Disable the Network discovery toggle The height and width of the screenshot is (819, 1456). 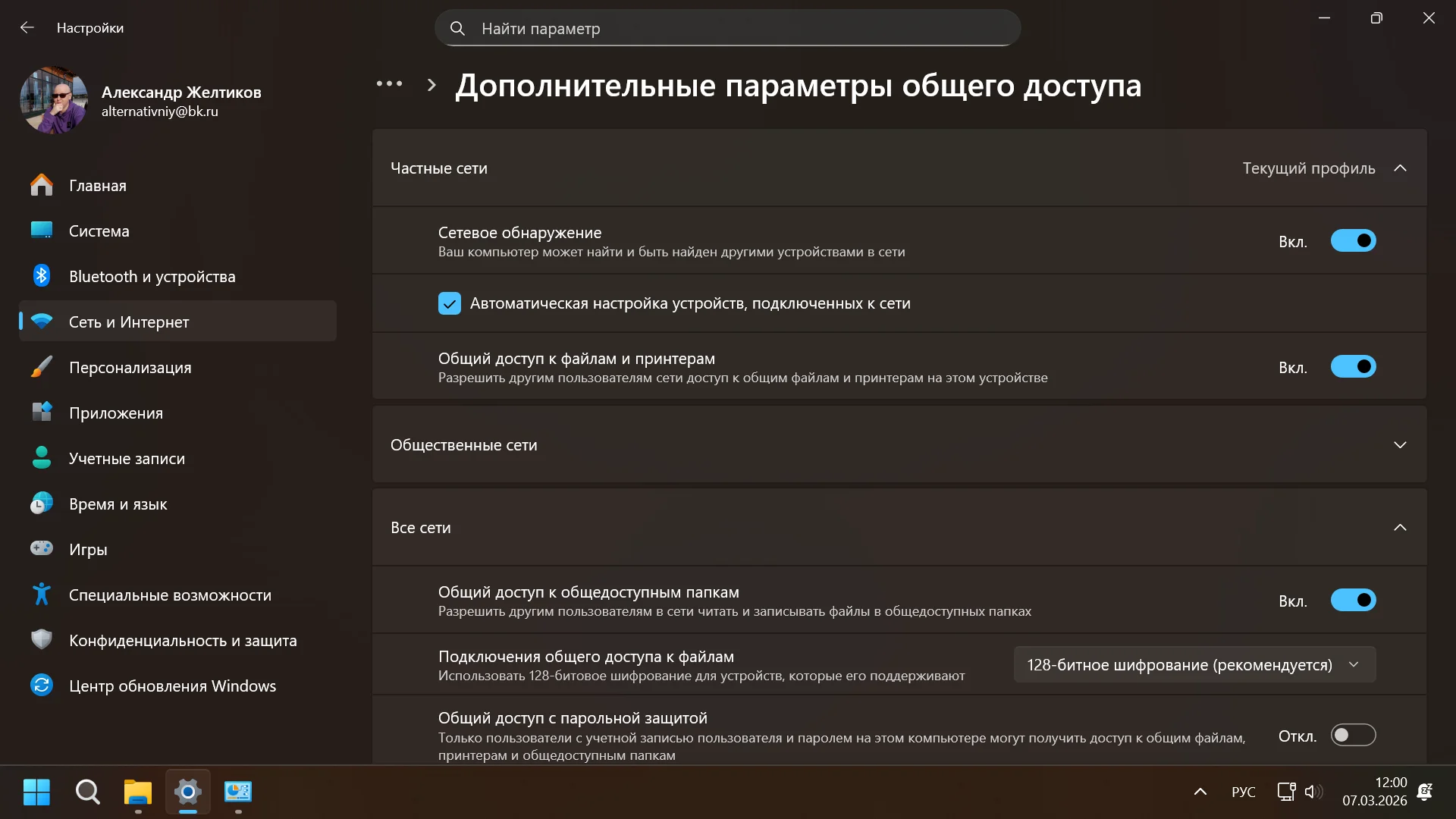click(x=1353, y=241)
